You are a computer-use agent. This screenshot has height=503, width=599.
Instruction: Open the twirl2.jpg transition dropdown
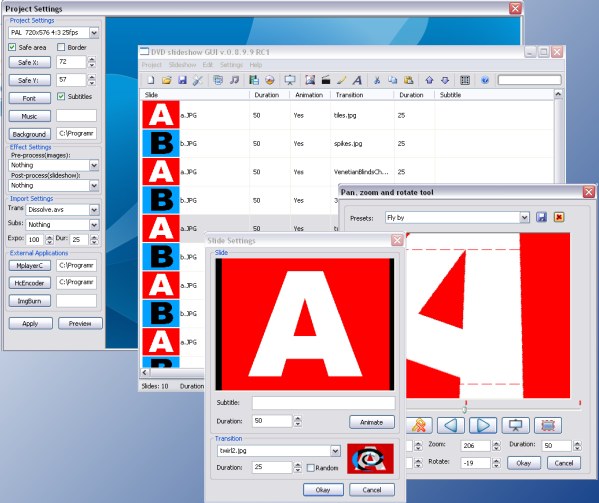click(x=335, y=451)
